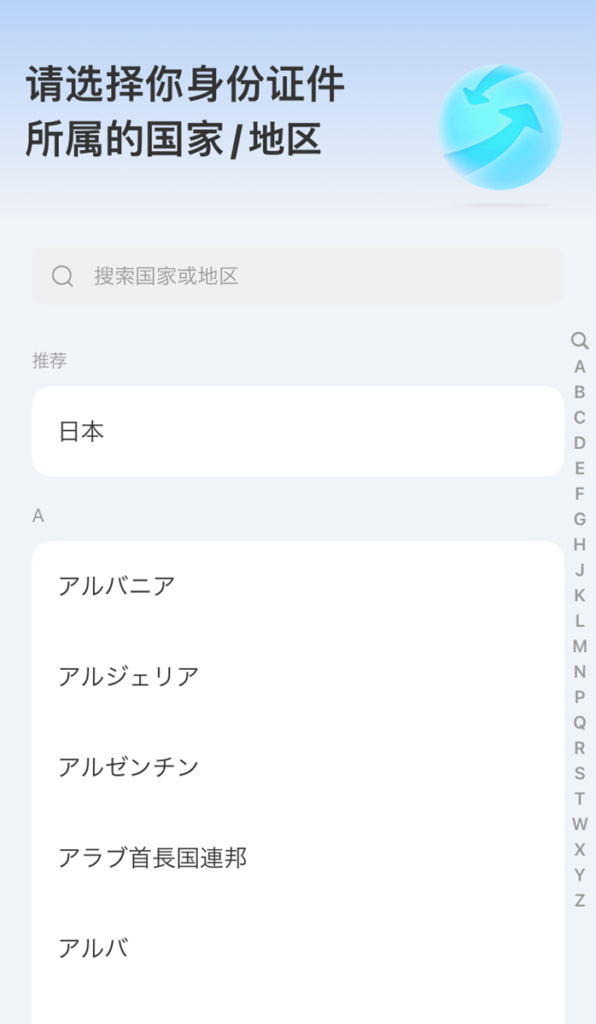596x1024 pixels.
Task: Select アルバ in the A section
Action: [x=298, y=948]
